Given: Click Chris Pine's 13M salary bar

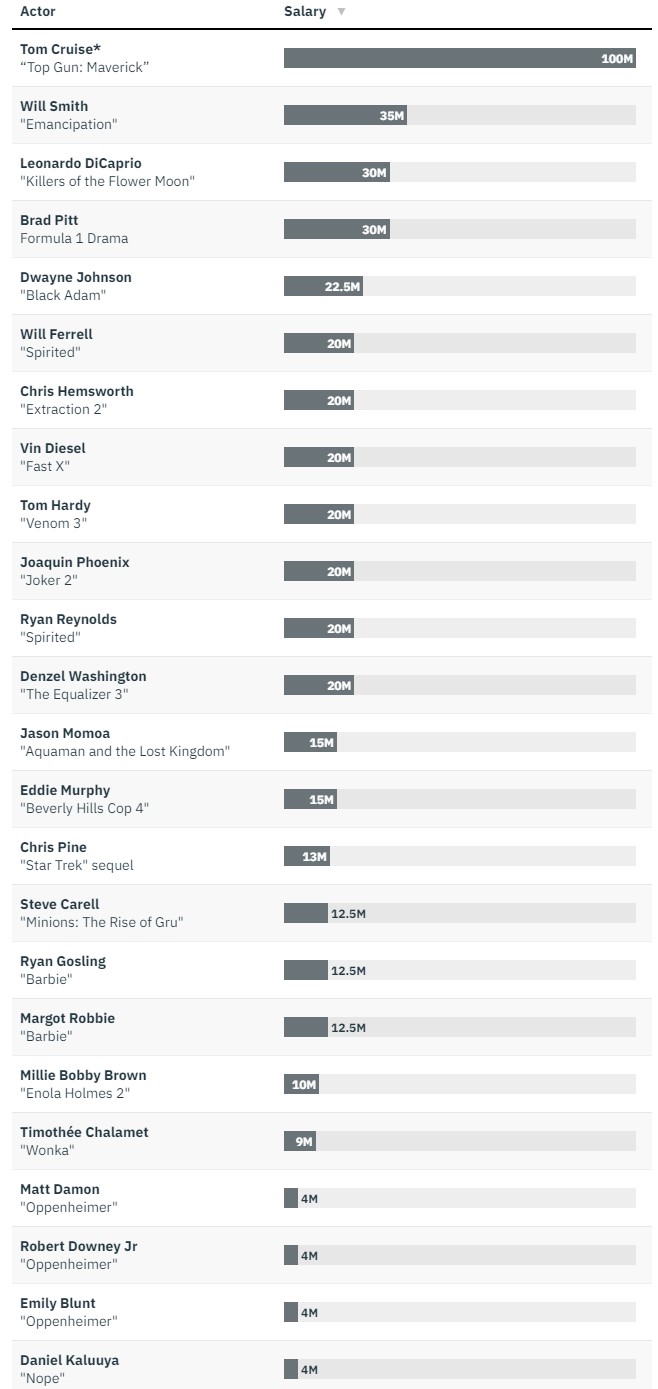Looking at the screenshot, I should point(306,856).
